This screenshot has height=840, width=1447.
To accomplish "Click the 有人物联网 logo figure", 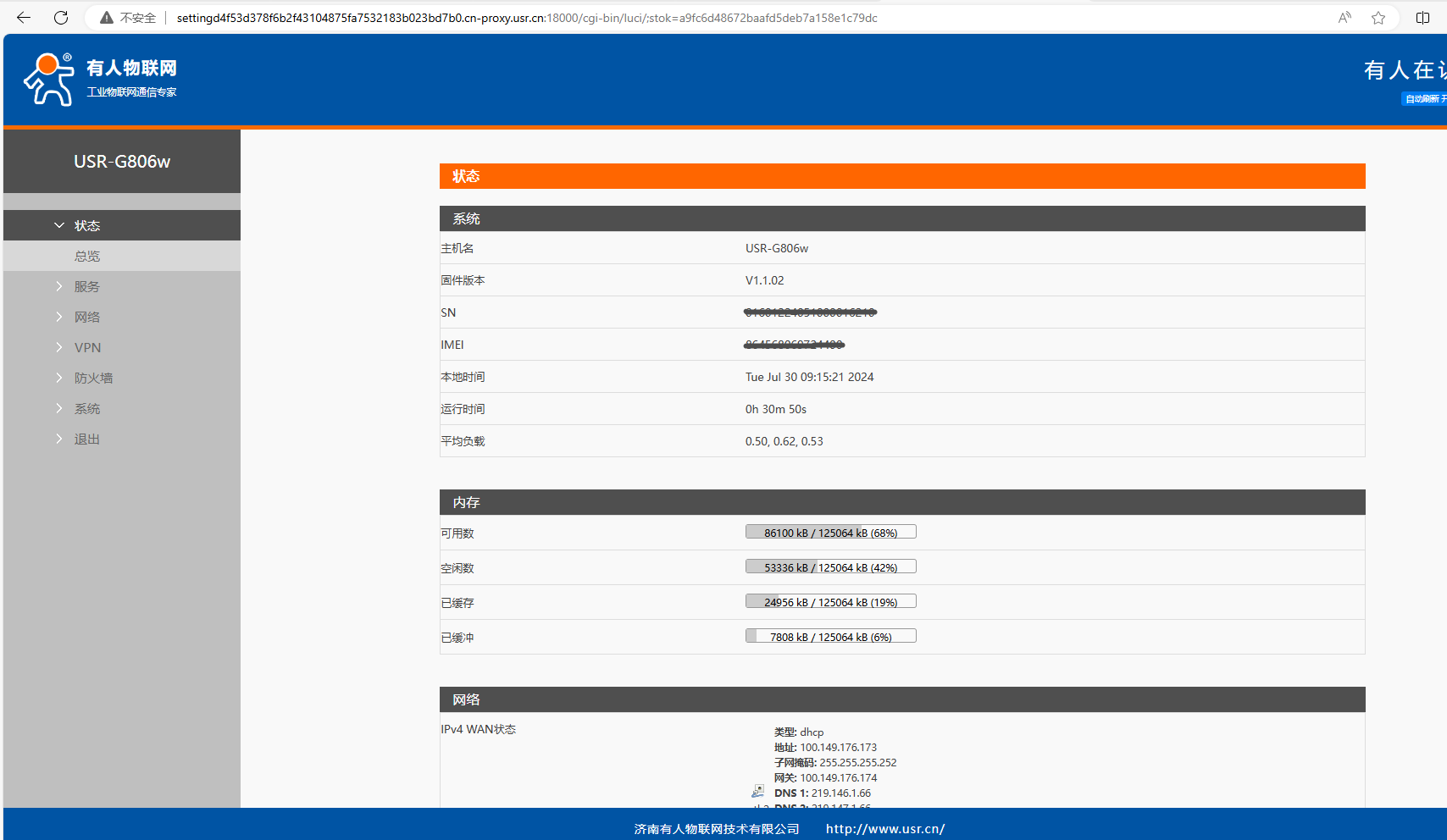I will click(48, 80).
